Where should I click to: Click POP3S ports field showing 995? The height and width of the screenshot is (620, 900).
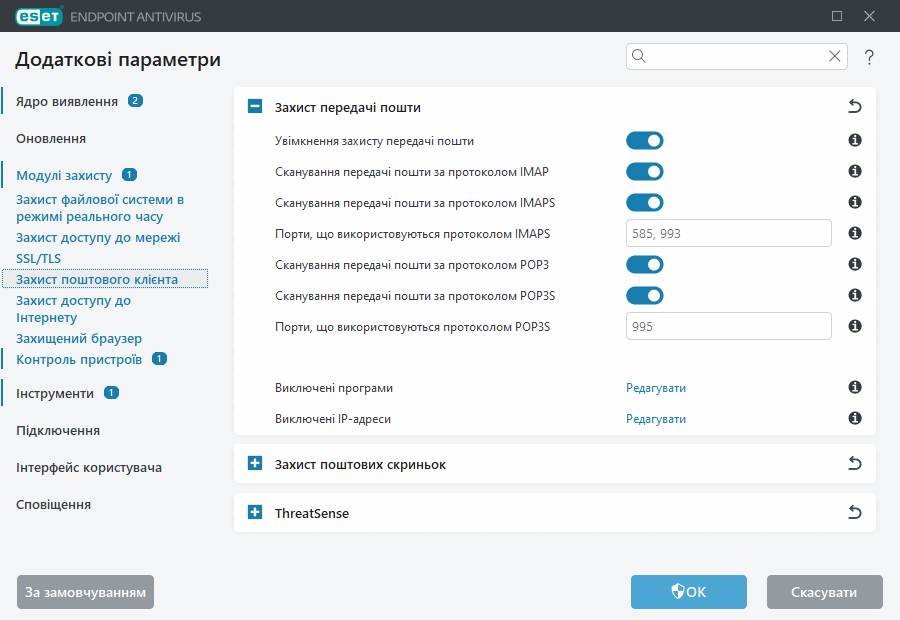728,326
